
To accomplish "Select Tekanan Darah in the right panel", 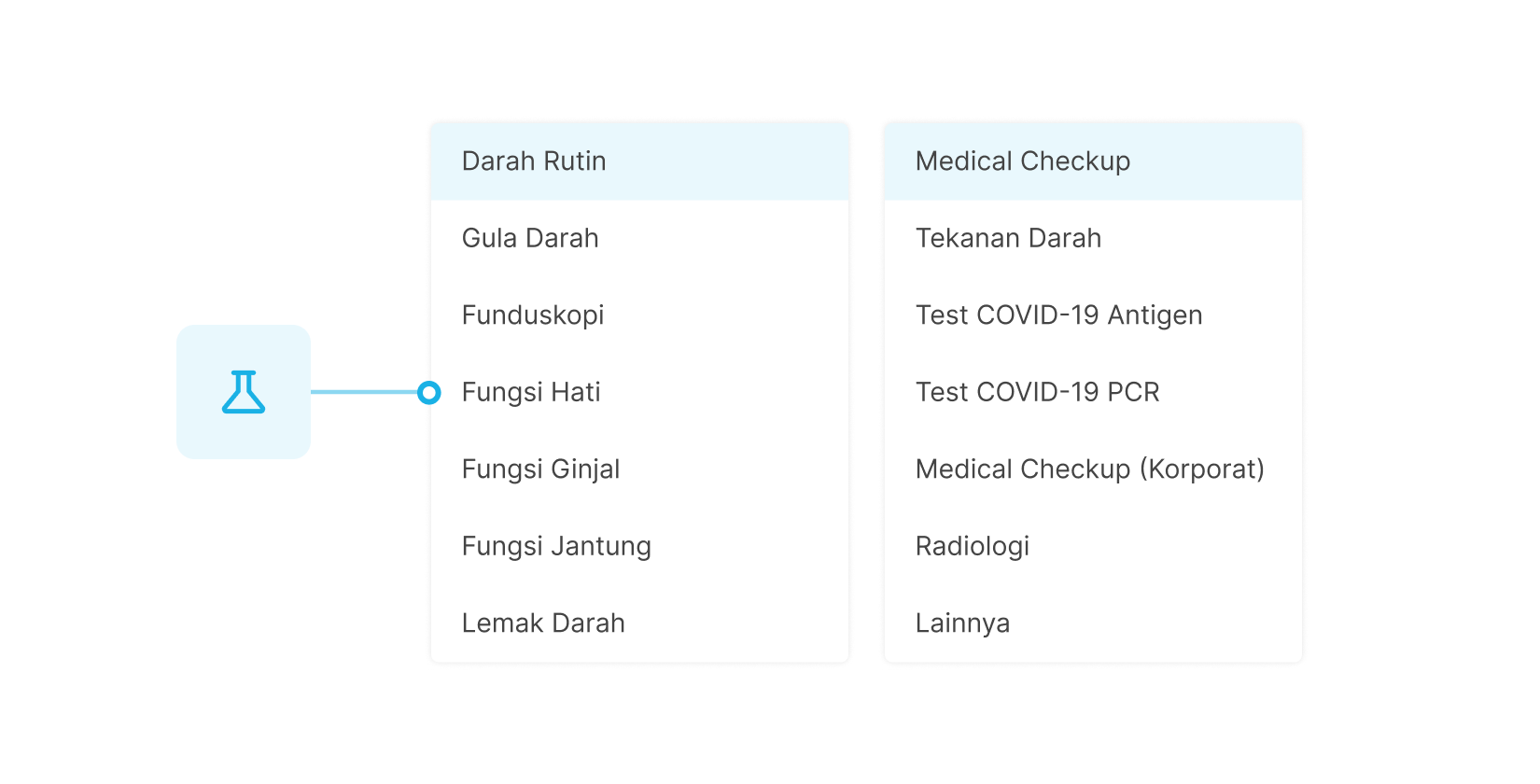I will coord(1008,238).
